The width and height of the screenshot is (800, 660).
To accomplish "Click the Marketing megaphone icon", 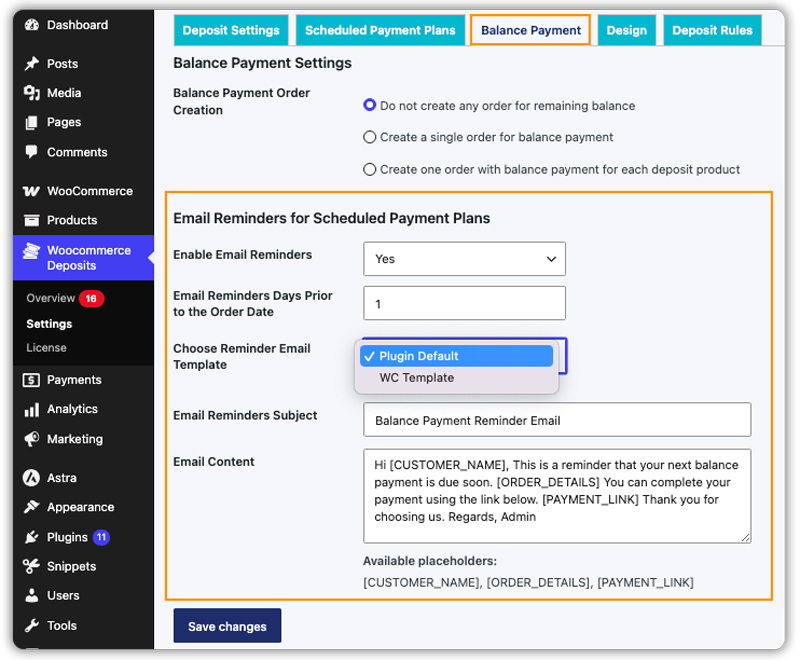I will click(x=32, y=439).
